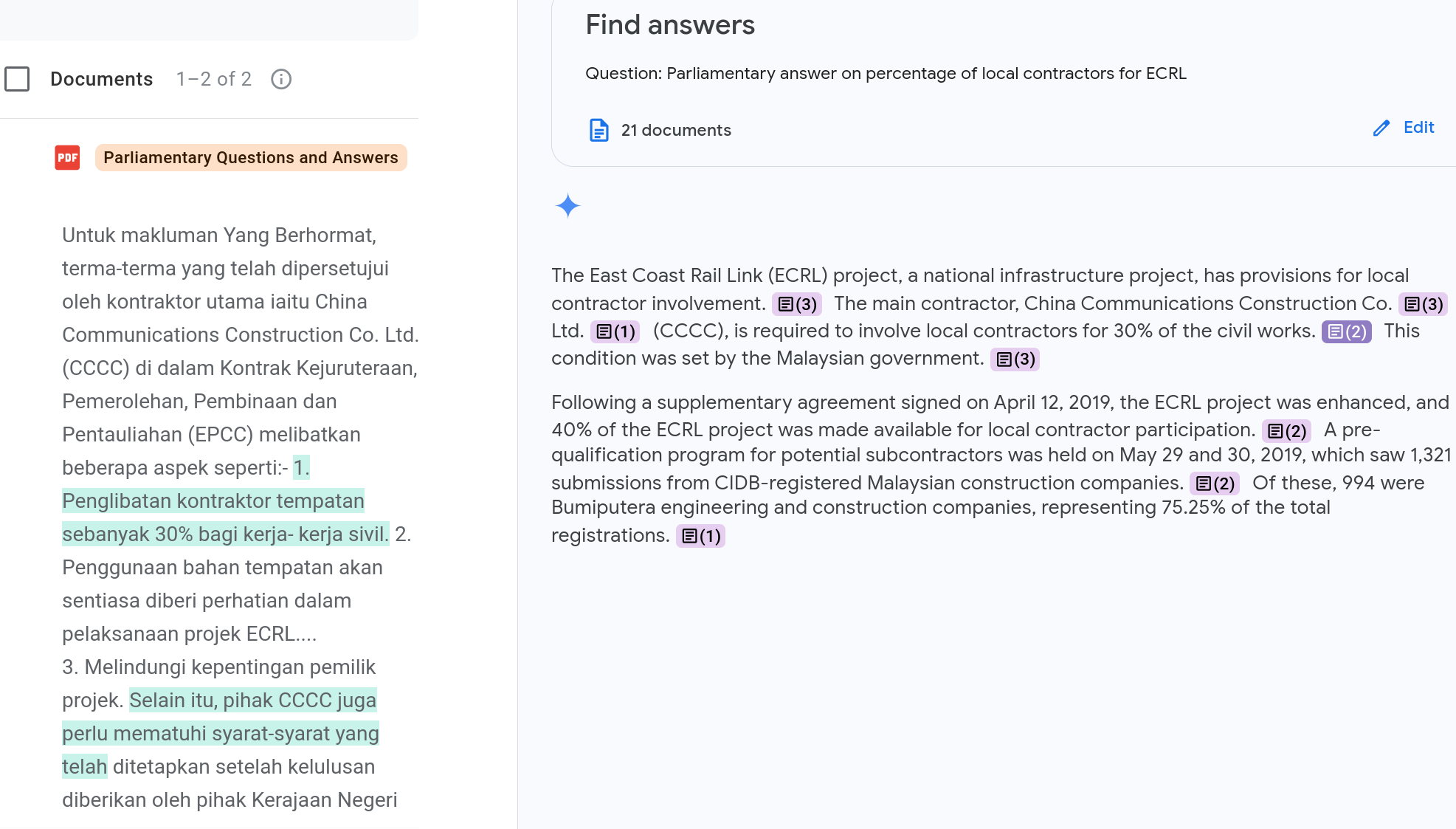Click highlighted passage 'Penglibatan kontraktor tempatan'
The height and width of the screenshot is (829, 1456).
click(x=213, y=501)
